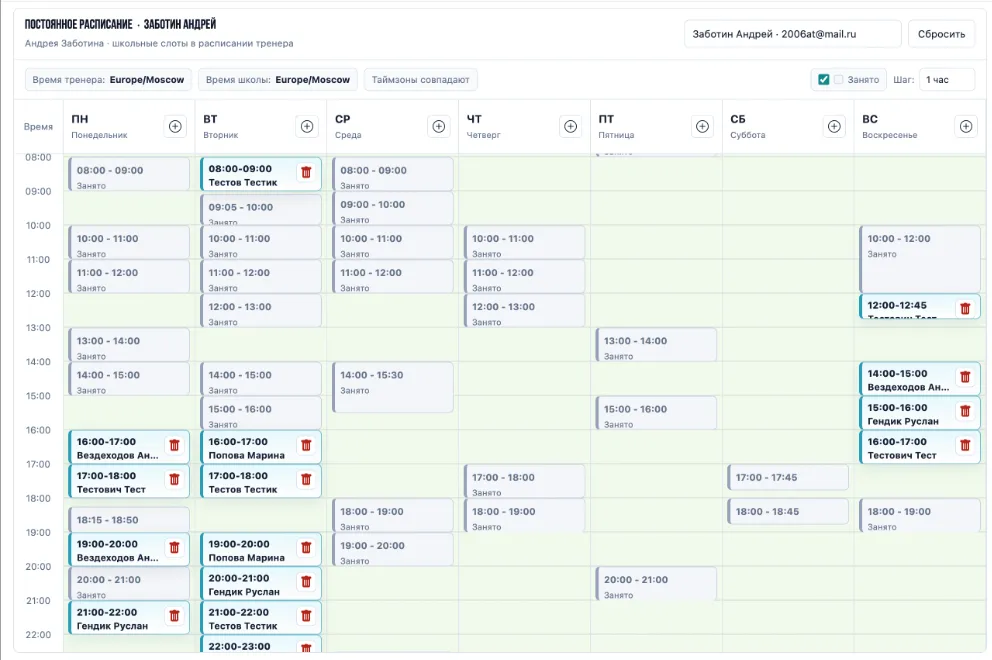Screen dimensions: 992x660
Task: Remove Sunday 15:00-16:00 Гендик Руслан slot
Action: pyautogui.click(x=965, y=411)
